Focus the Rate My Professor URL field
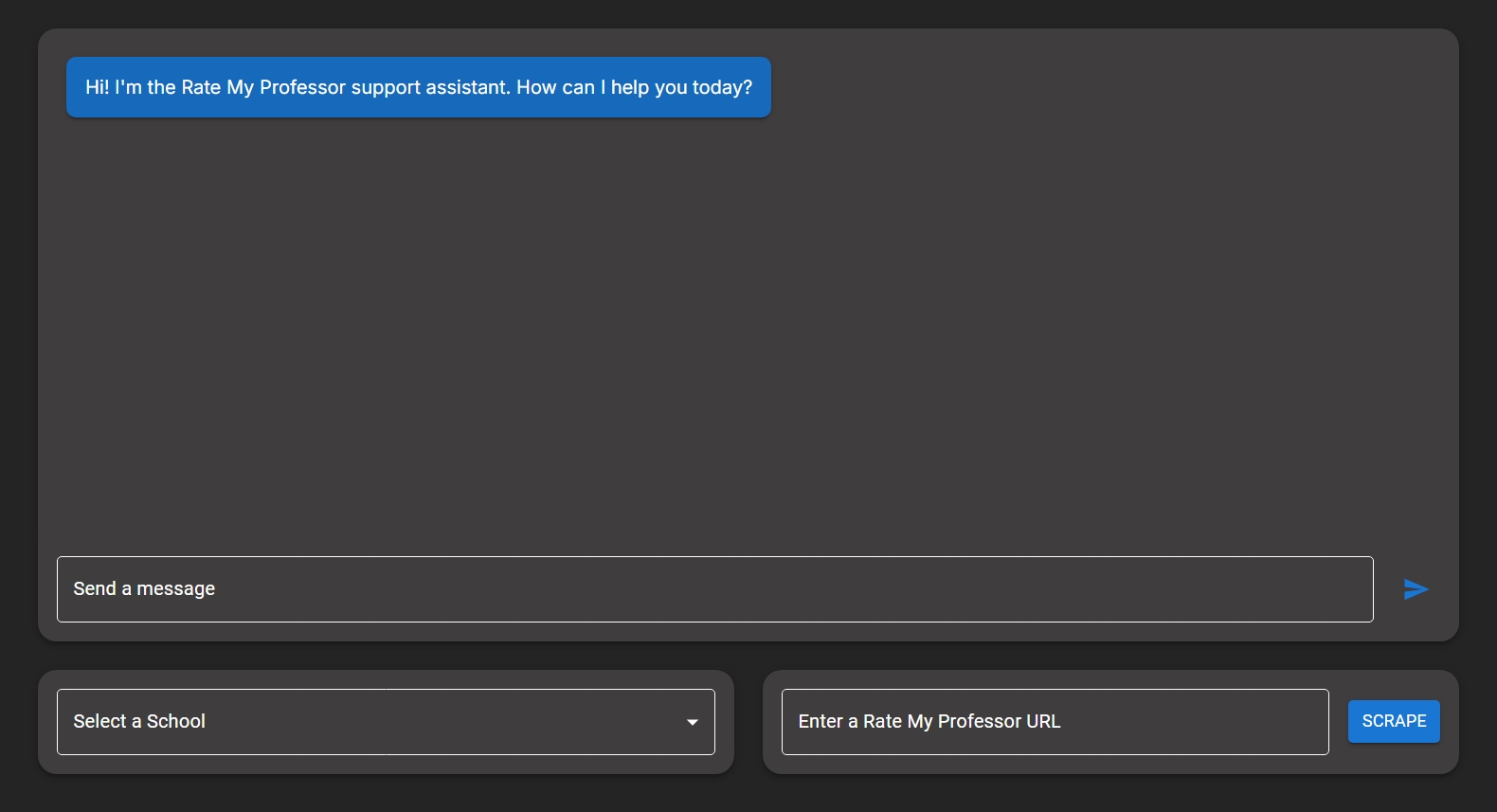The height and width of the screenshot is (812, 1497). pos(1055,722)
